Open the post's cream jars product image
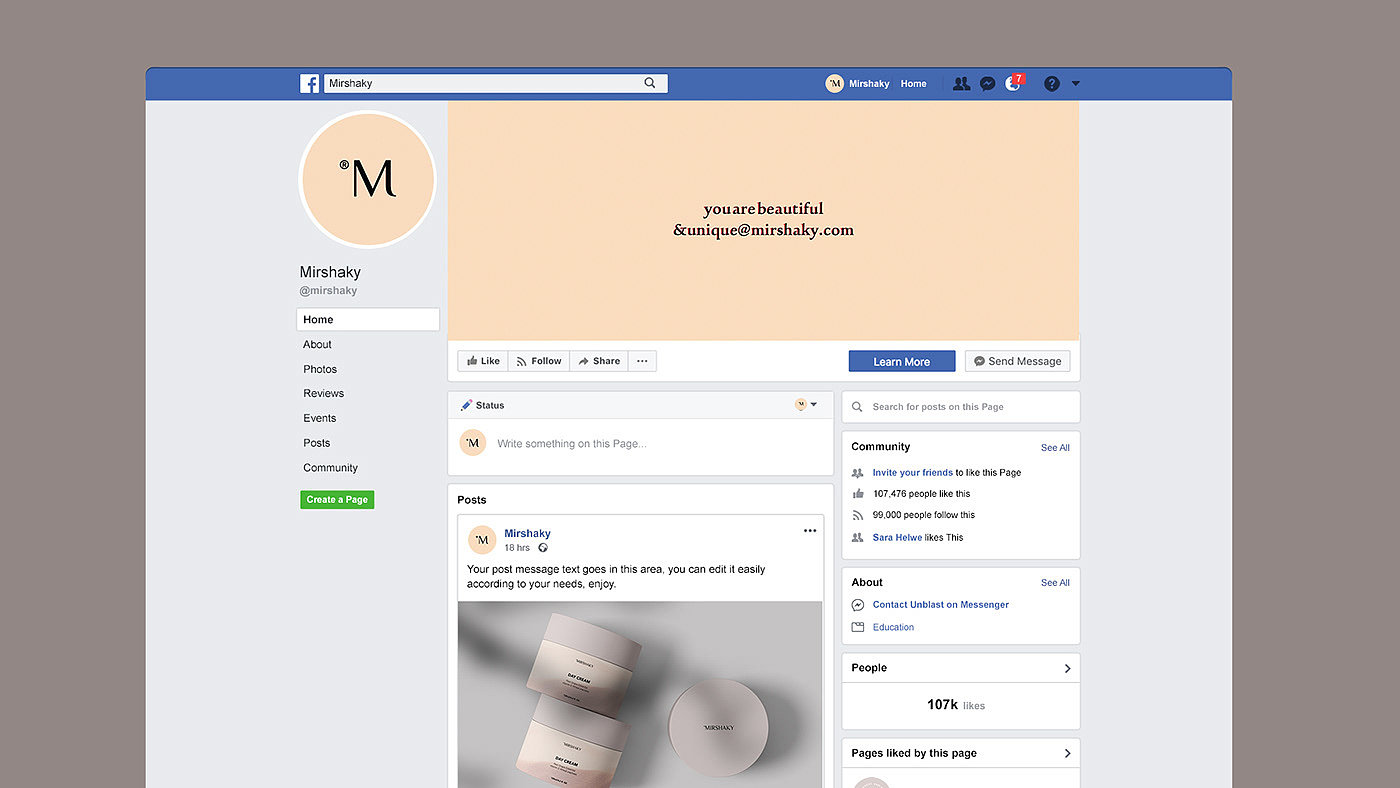 tap(640, 694)
